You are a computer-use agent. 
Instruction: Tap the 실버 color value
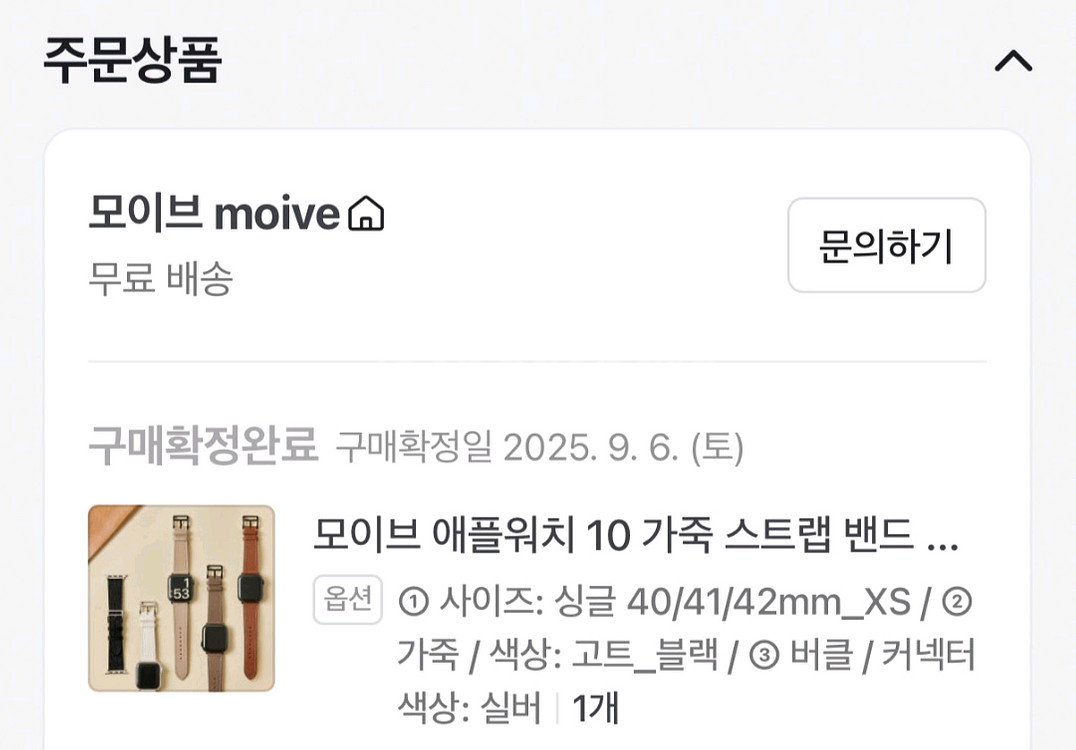511,707
